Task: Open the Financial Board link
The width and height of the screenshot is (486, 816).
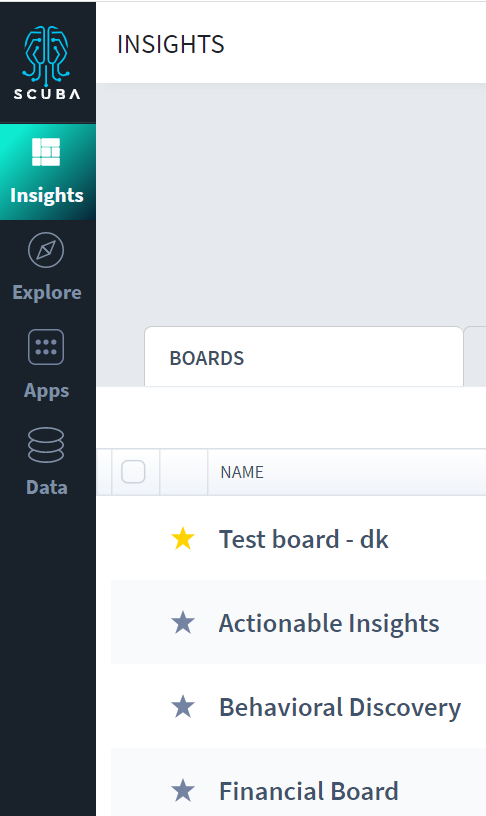Action: (309, 792)
